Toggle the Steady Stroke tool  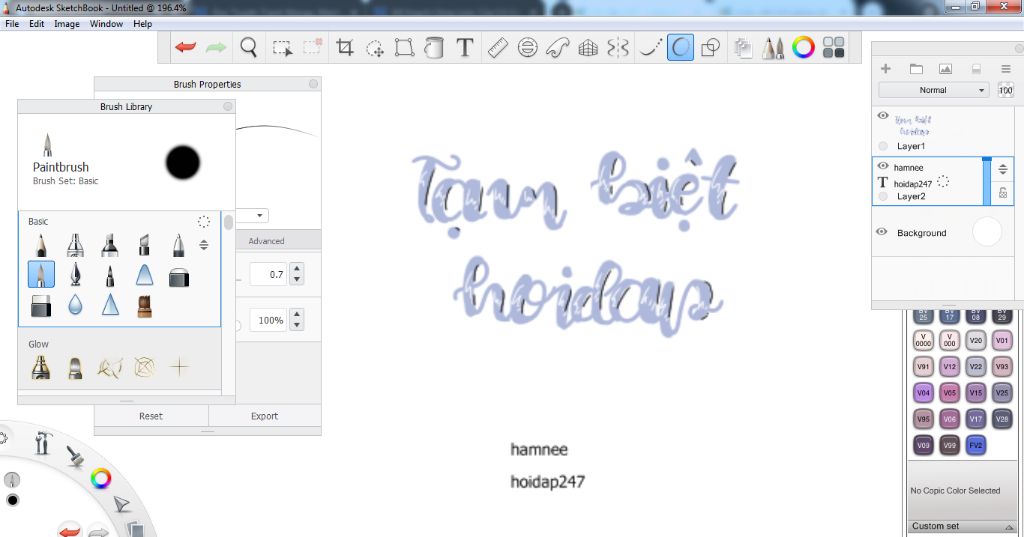[x=650, y=48]
